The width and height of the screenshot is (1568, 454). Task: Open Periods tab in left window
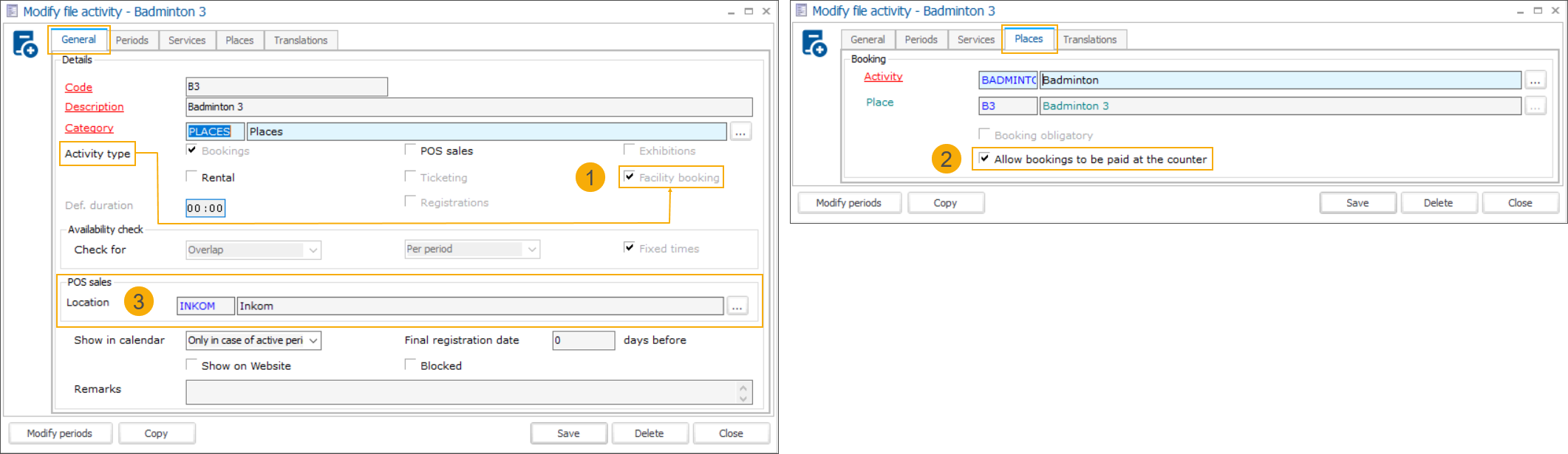[x=132, y=41]
